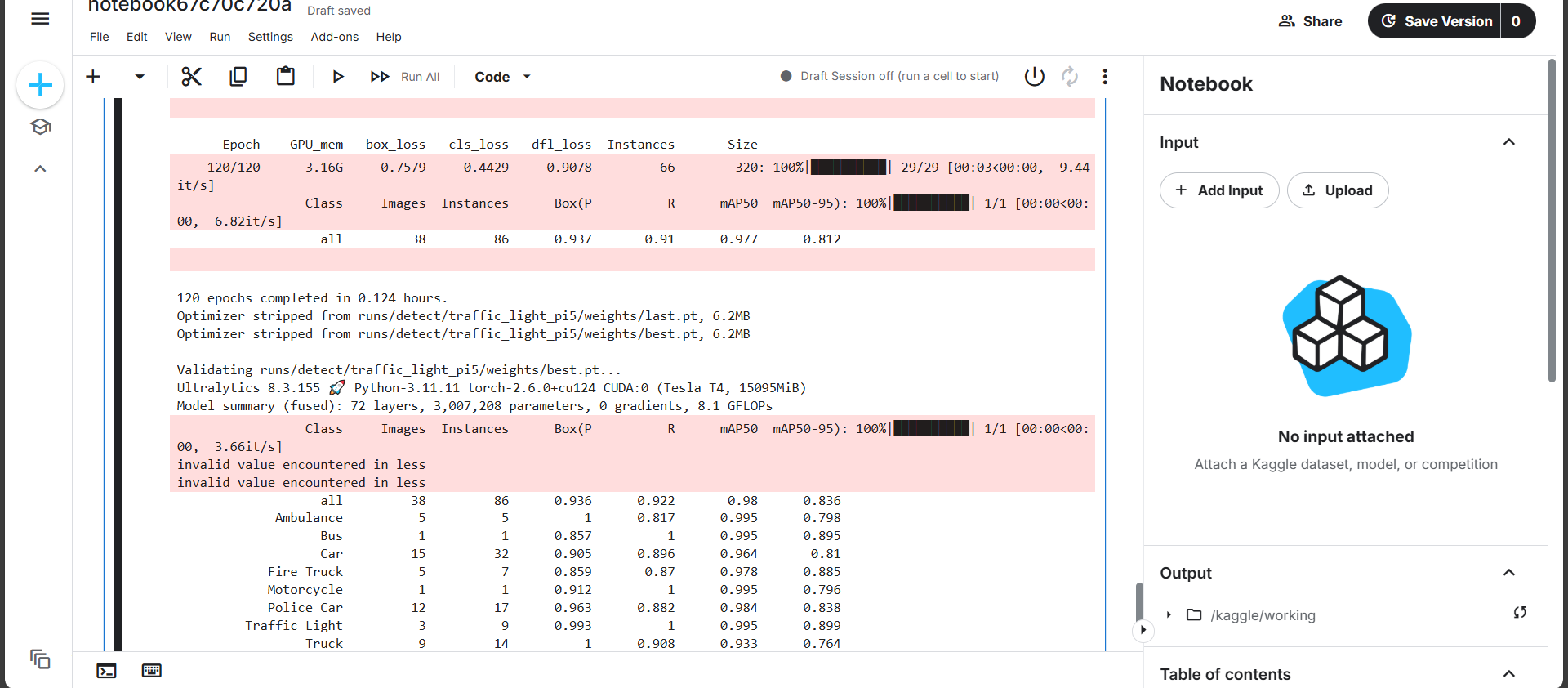Viewport: 1568px width, 688px height.
Task: Click the Share button
Action: (1311, 21)
